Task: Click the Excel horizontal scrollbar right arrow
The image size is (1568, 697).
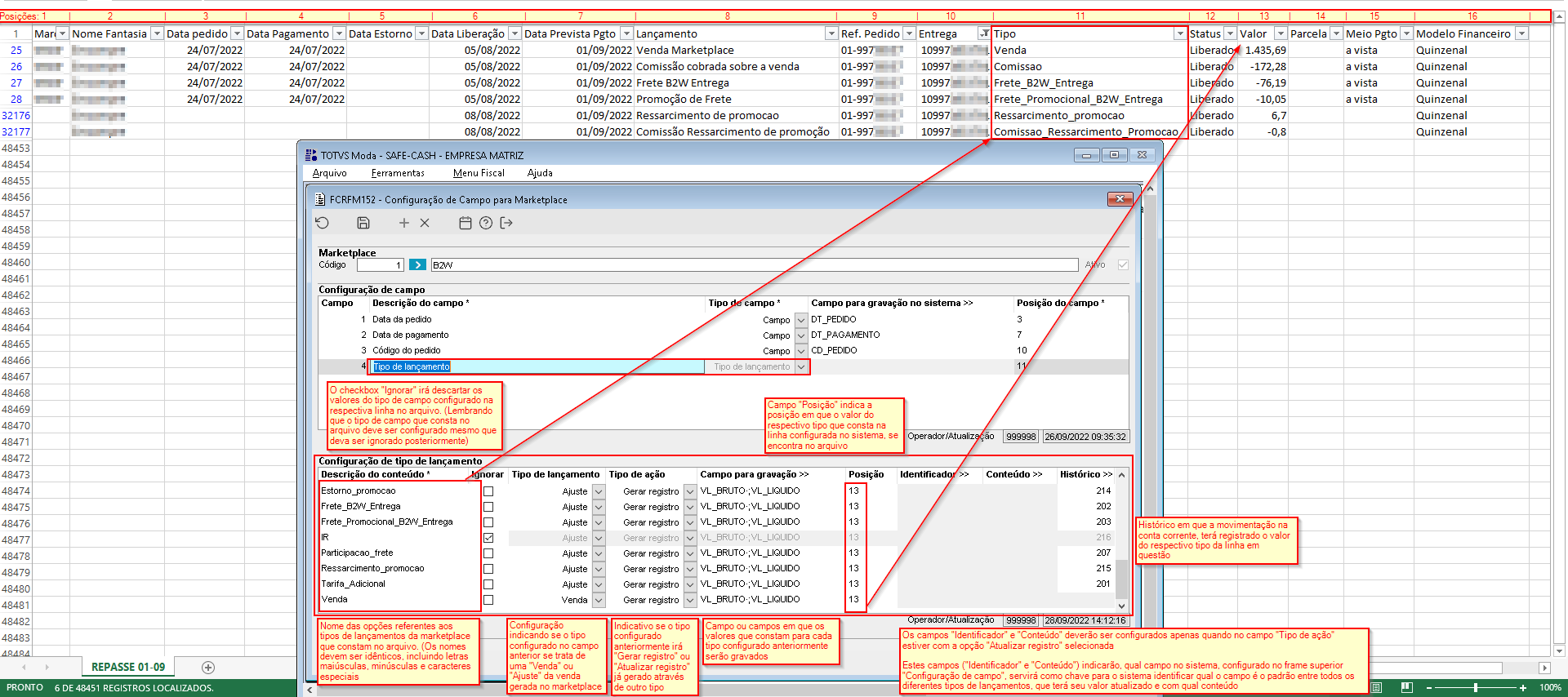Action: [1544, 668]
